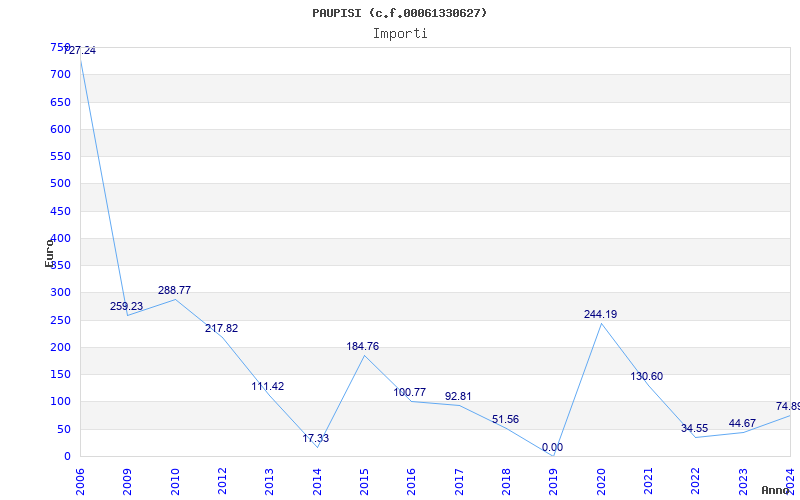Select the 74.89 data label at 2024
This screenshot has height=500, width=800.
pos(787,406)
